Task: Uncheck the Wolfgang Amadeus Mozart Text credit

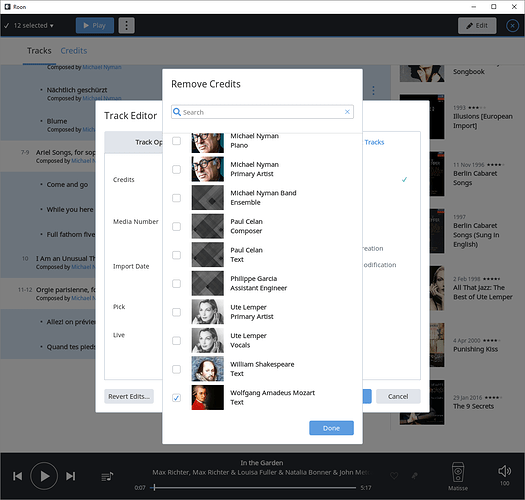Action: 176,398
